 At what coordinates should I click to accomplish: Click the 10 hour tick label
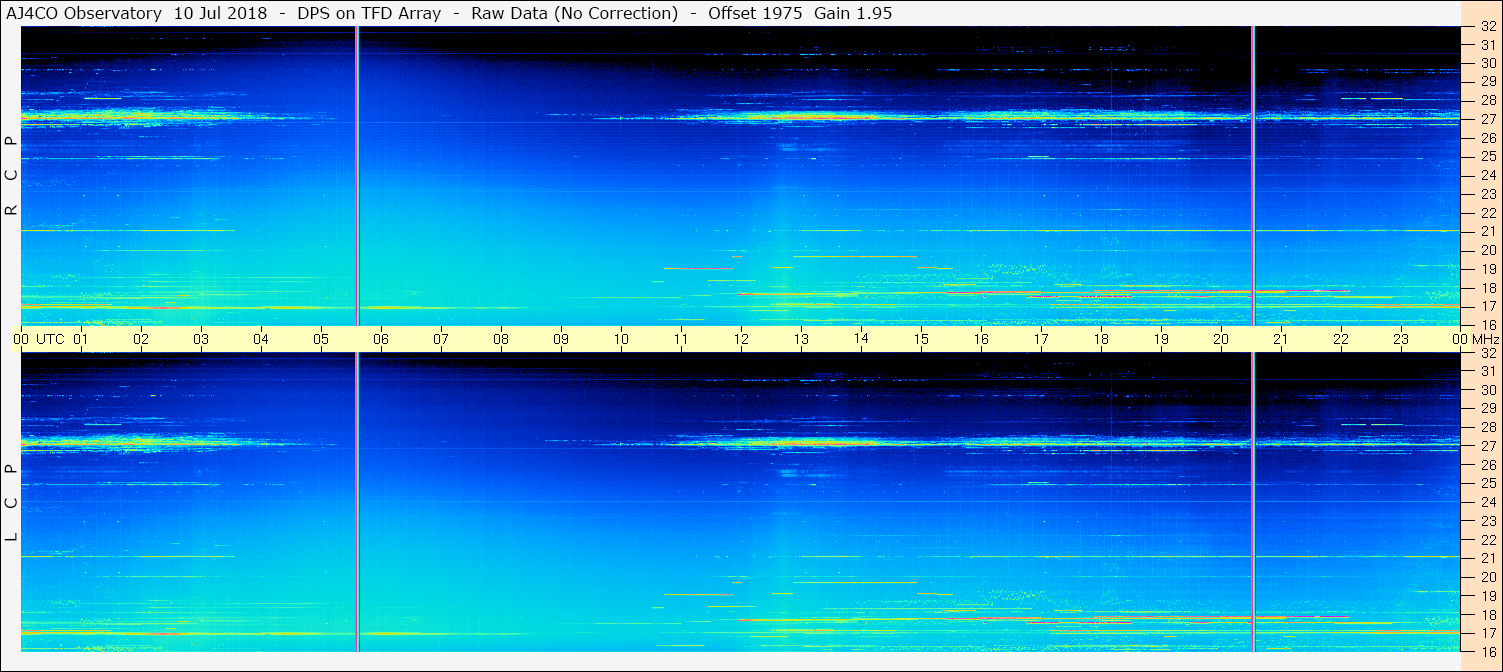tap(621, 339)
